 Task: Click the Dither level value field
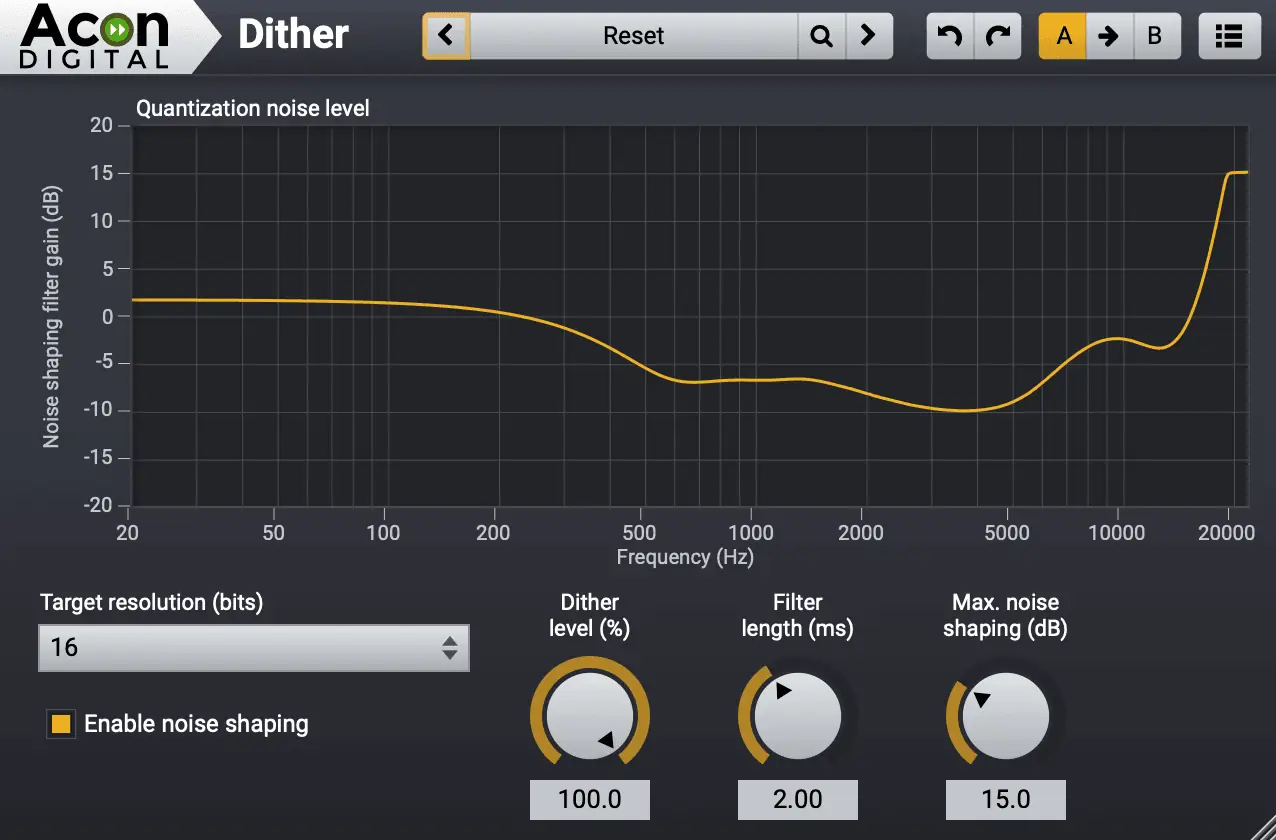coord(589,799)
